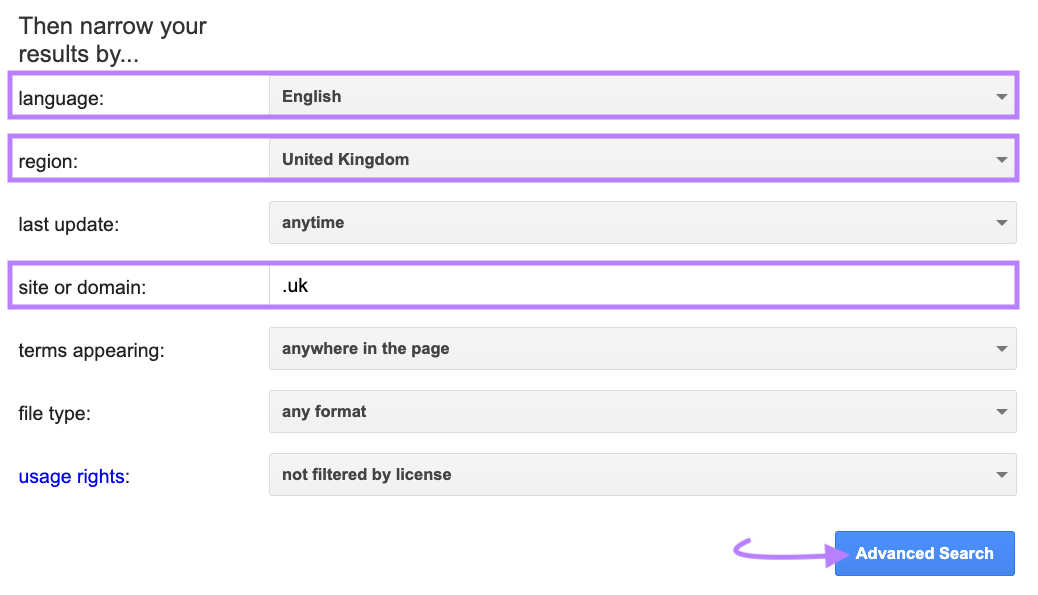Open the file type selector showing any format
Viewport: 1038px width, 595px height.
point(640,411)
